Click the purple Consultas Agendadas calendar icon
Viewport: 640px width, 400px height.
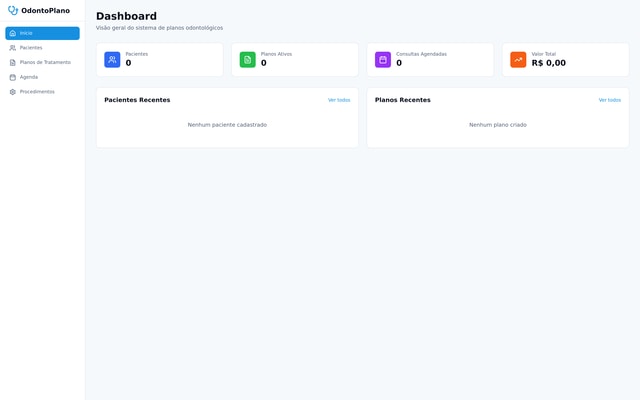[383, 60]
